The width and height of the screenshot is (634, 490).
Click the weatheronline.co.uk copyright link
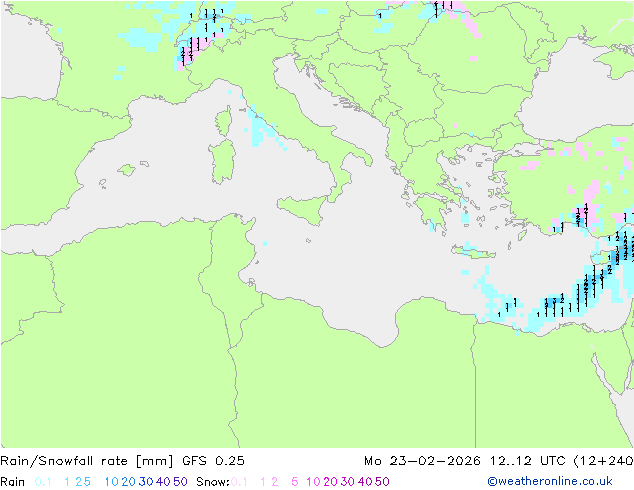(550, 482)
